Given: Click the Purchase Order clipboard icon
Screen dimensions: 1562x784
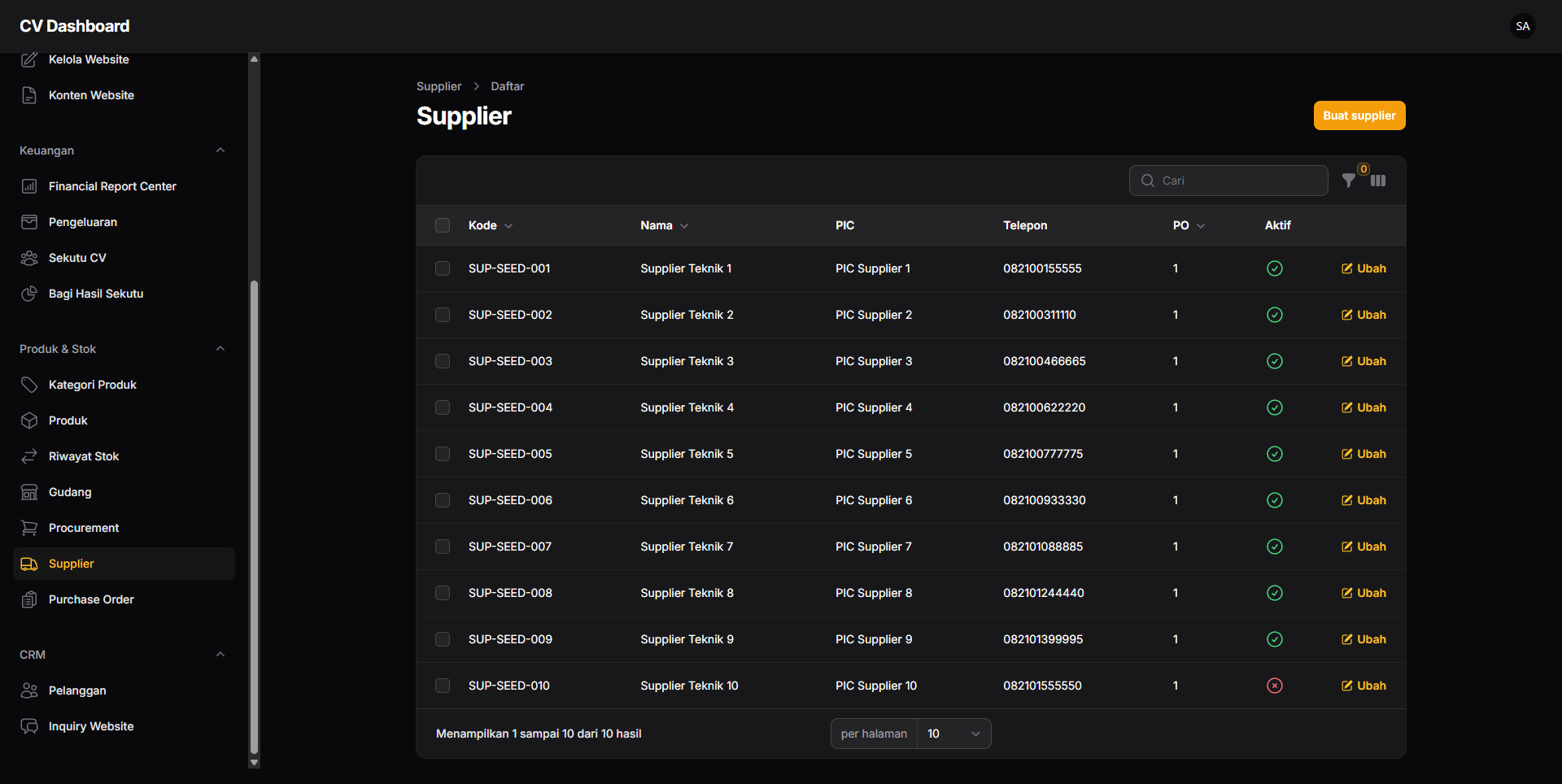Looking at the screenshot, I should pos(29,599).
